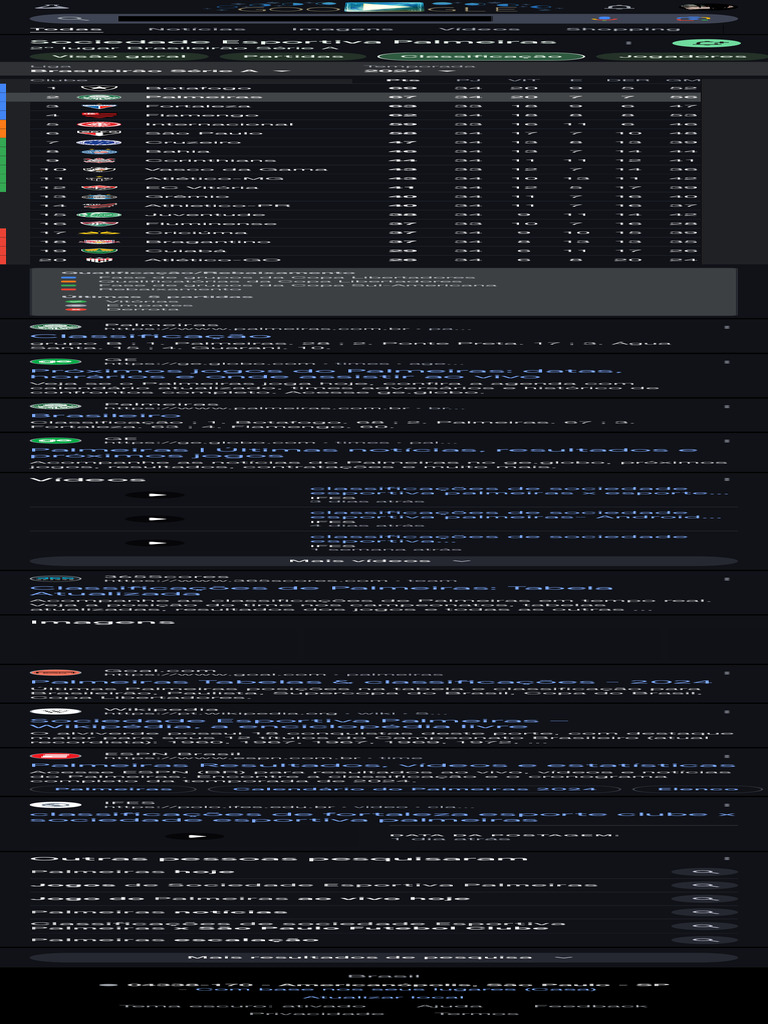Play the first video thumbnail in Vídeos

pyautogui.click(x=155, y=495)
